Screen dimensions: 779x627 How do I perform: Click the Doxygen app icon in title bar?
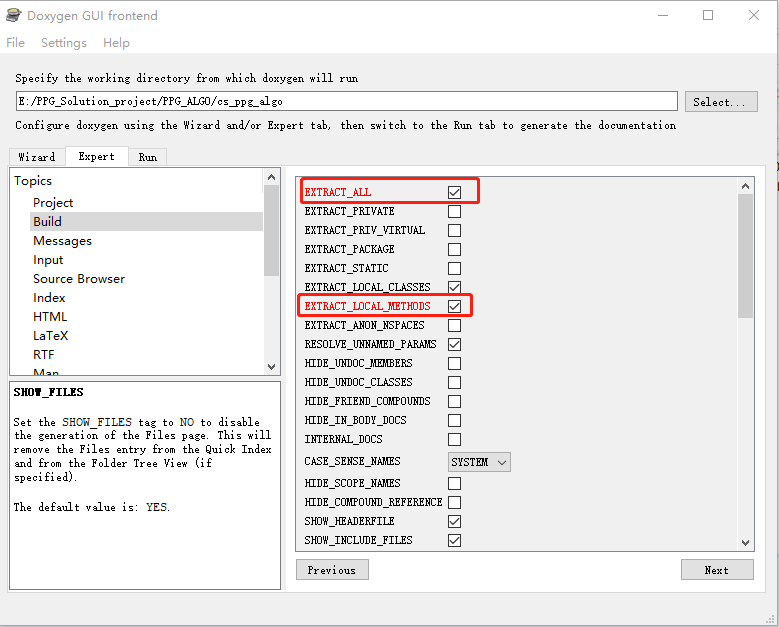click(13, 15)
